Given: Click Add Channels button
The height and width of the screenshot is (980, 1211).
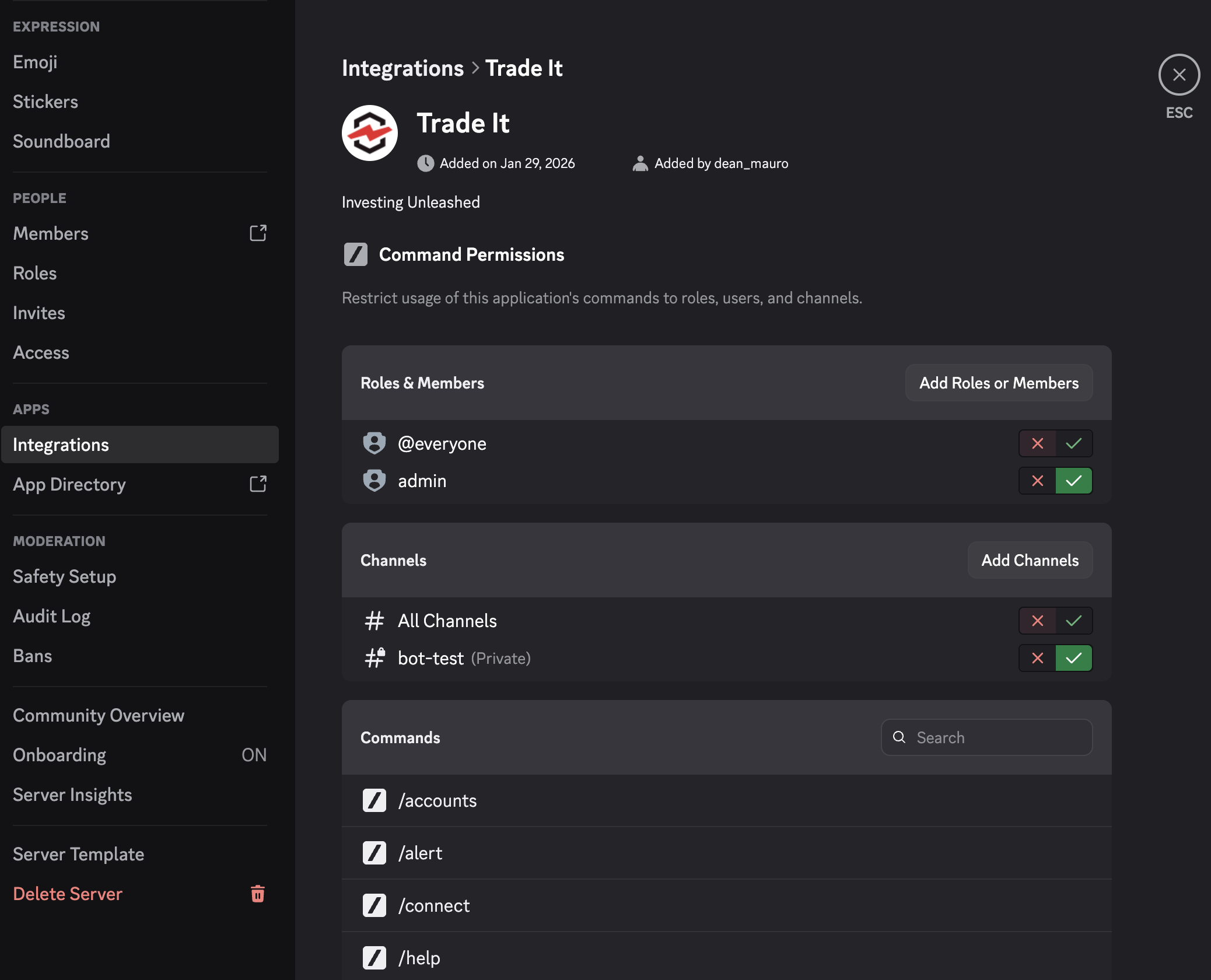Looking at the screenshot, I should 1030,560.
